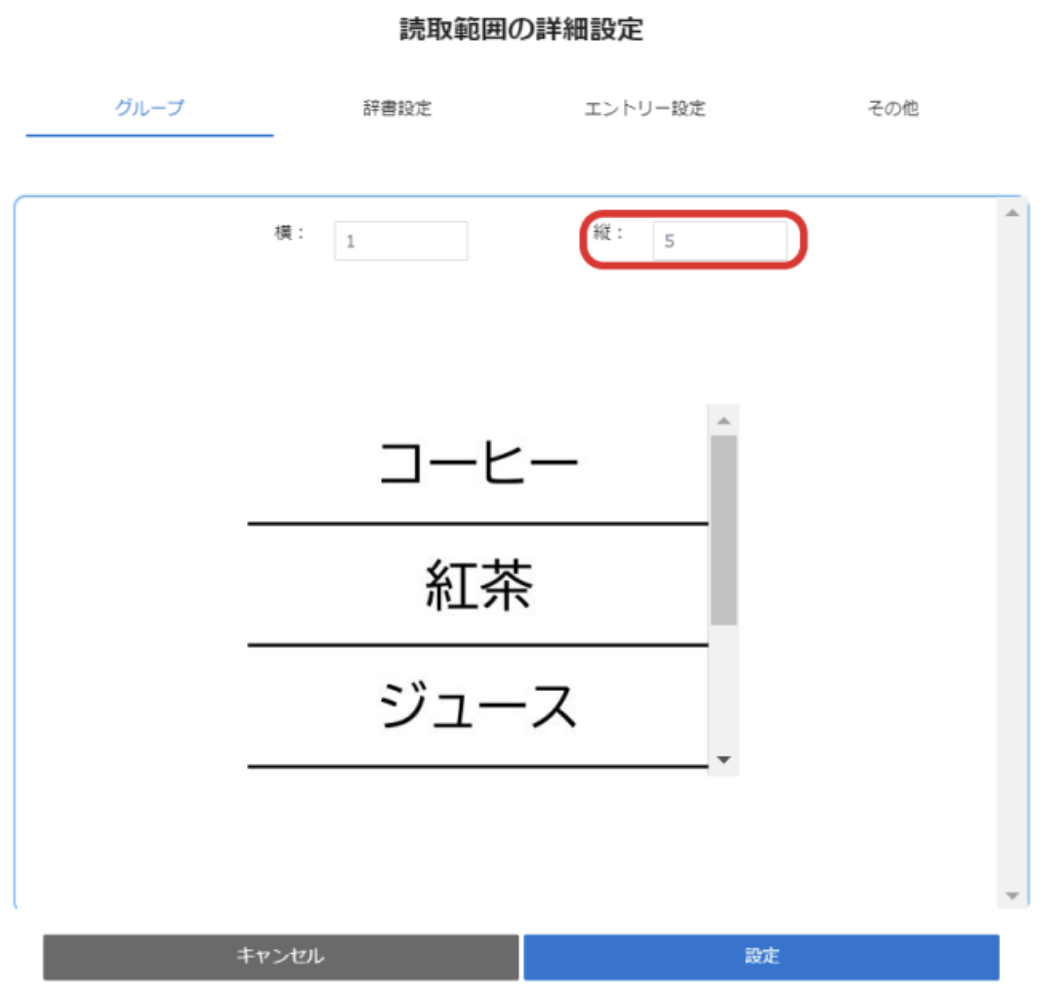1046x986 pixels.
Task: Click the outer panel's scroll up arrow
Action: [x=1011, y=212]
